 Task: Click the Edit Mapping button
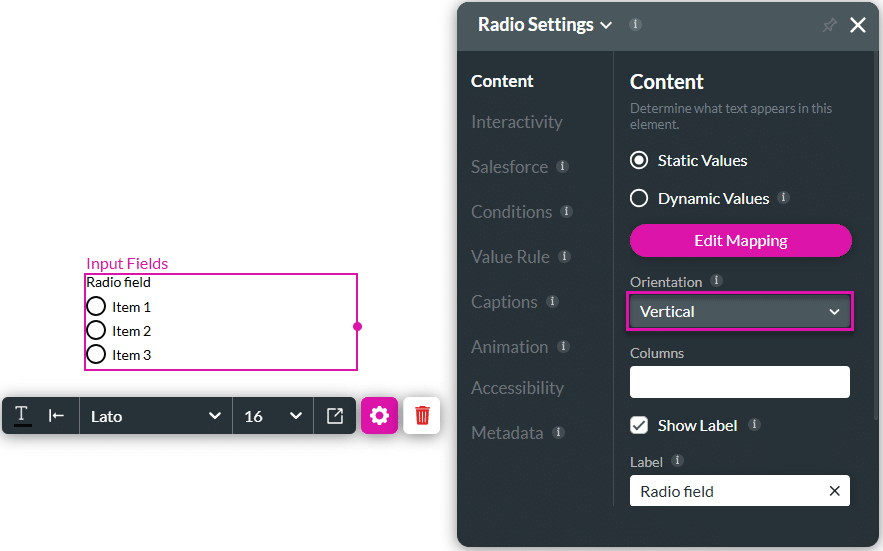click(x=740, y=240)
